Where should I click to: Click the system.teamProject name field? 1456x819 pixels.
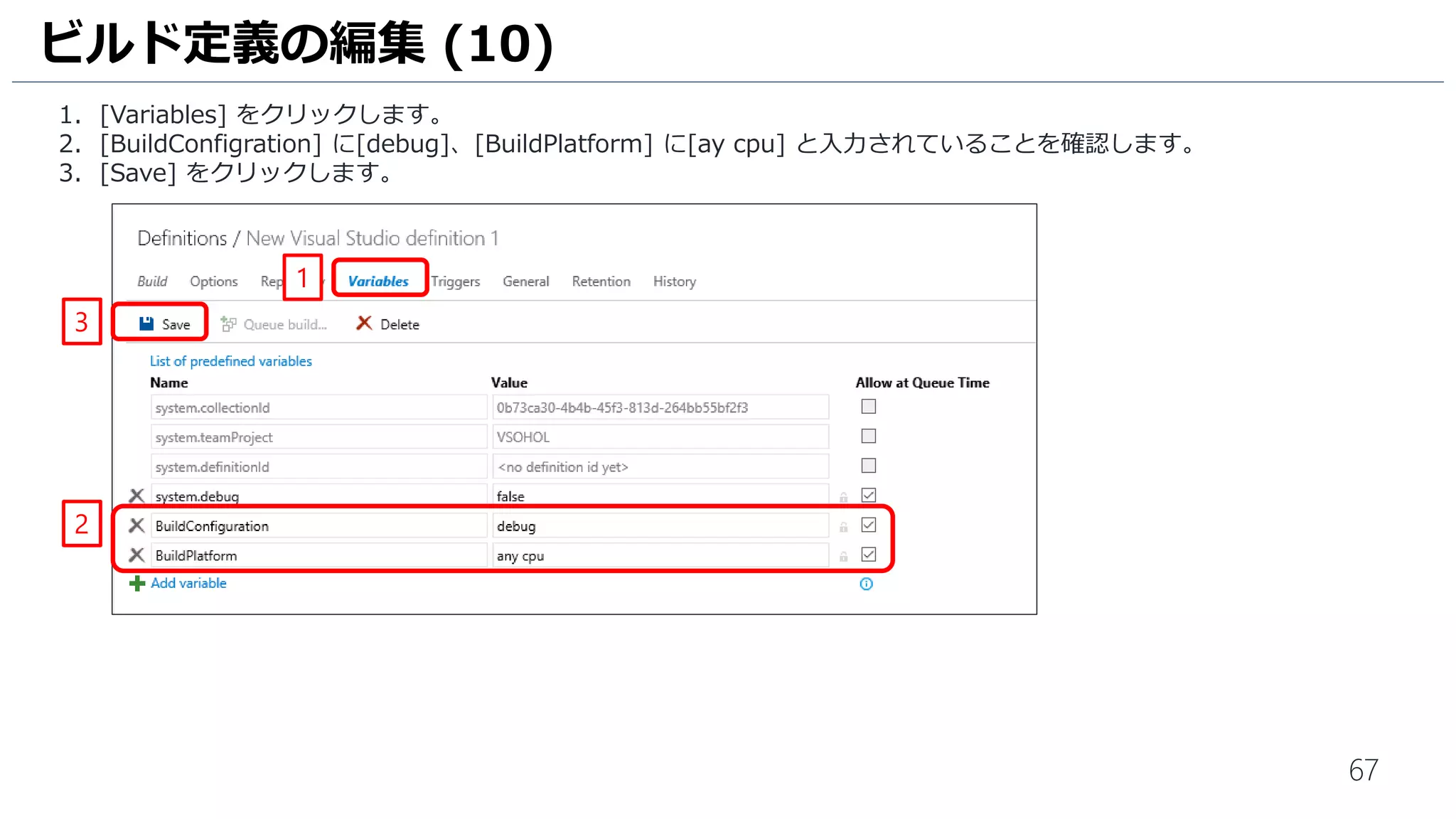pos(318,437)
